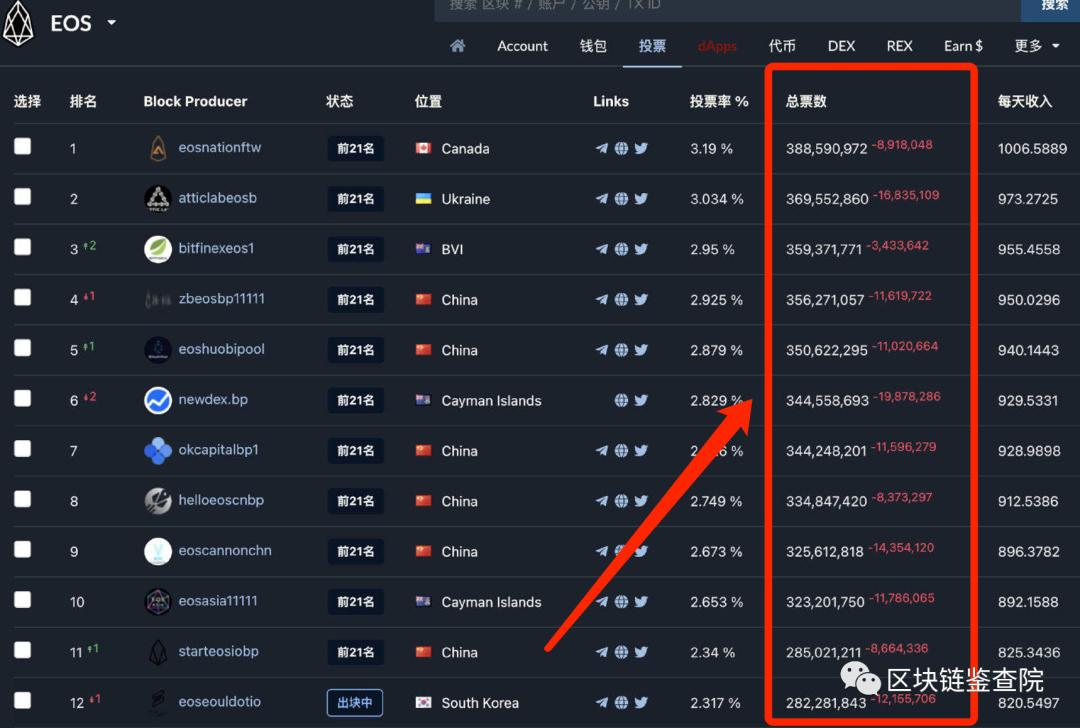Select eosnationftw checkbox
The image size is (1080, 728).
23,146
